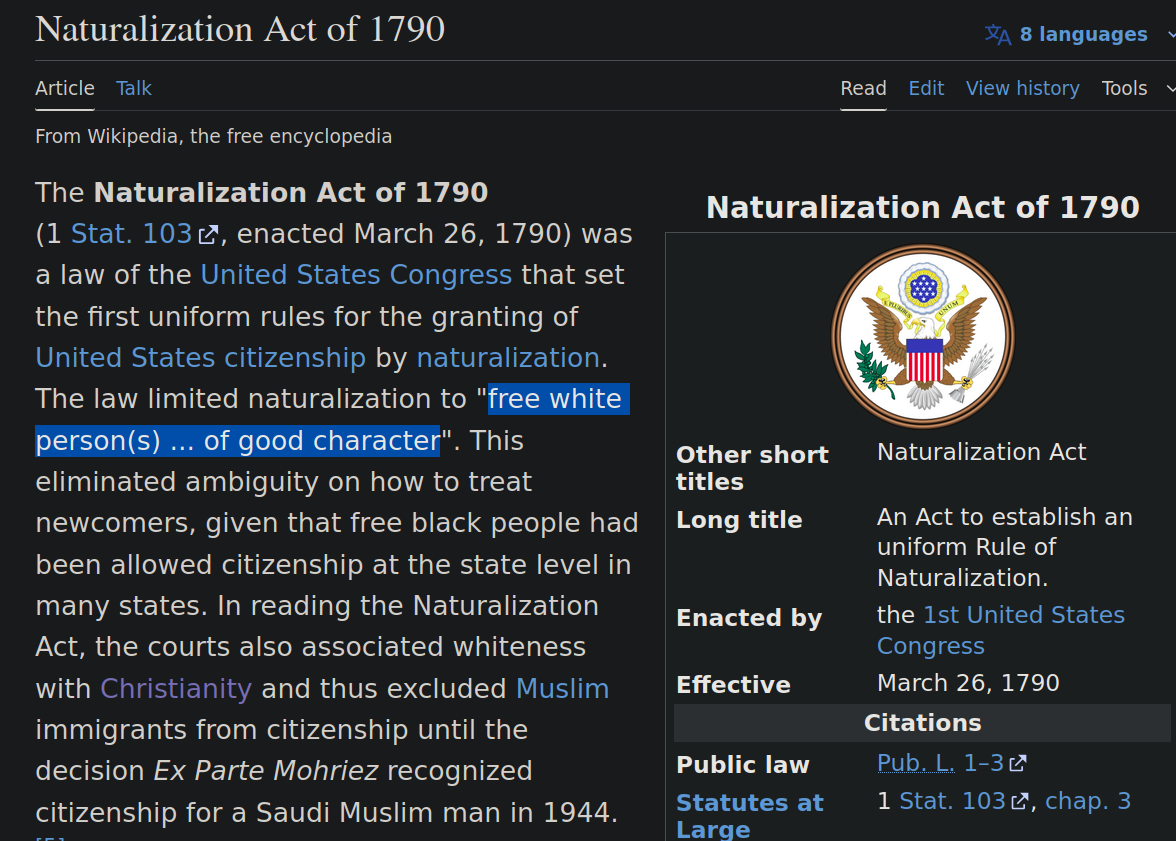Click external link icon after Pub. L. 1–3
Screen dimensions: 1176x841
coord(1018,764)
